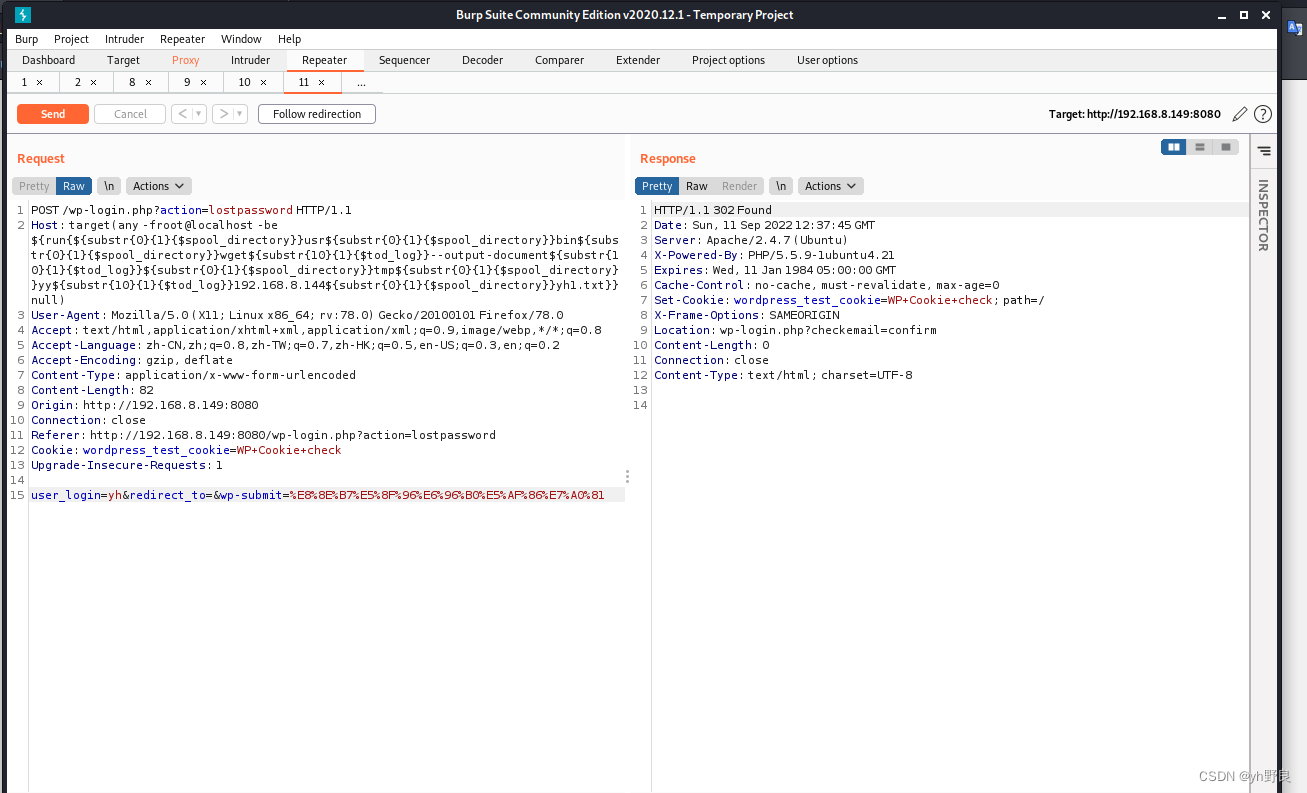Viewport: 1307px width, 793px height.
Task: Open new Repeater tab via '...'
Action: coord(361,82)
